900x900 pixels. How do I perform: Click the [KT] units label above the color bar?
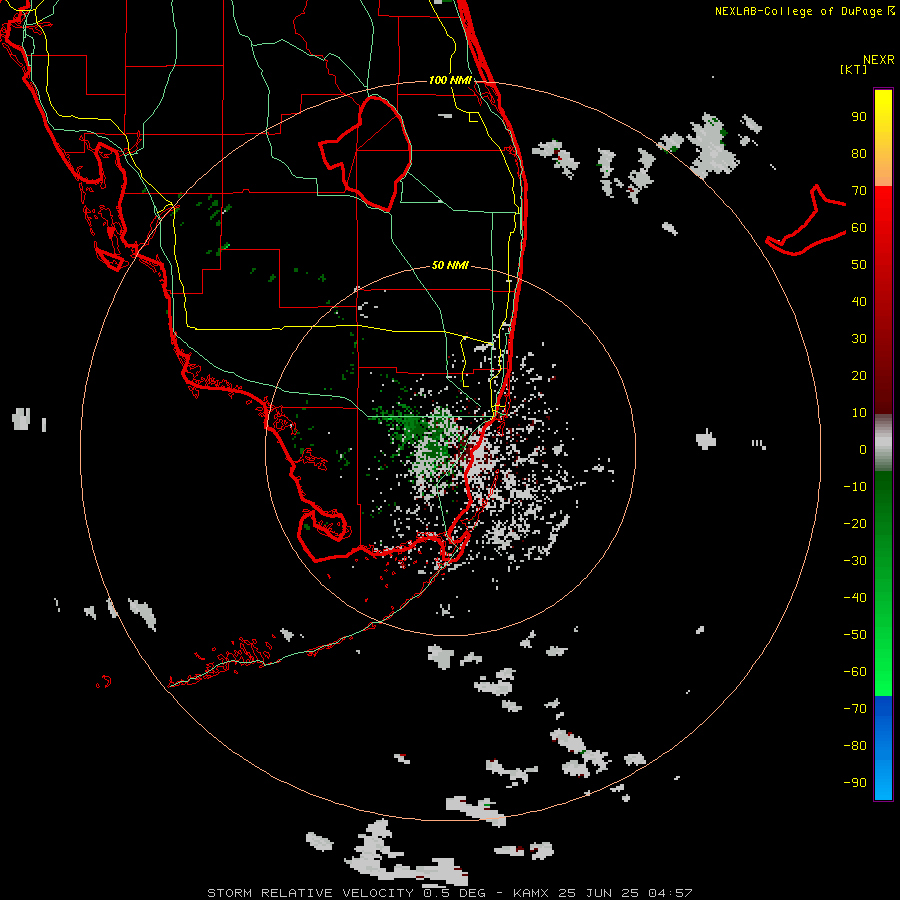(853, 69)
